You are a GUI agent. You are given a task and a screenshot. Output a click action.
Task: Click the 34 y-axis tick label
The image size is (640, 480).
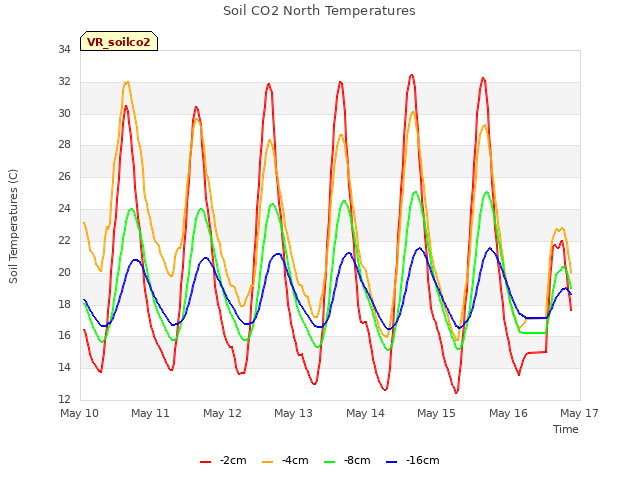point(64,50)
